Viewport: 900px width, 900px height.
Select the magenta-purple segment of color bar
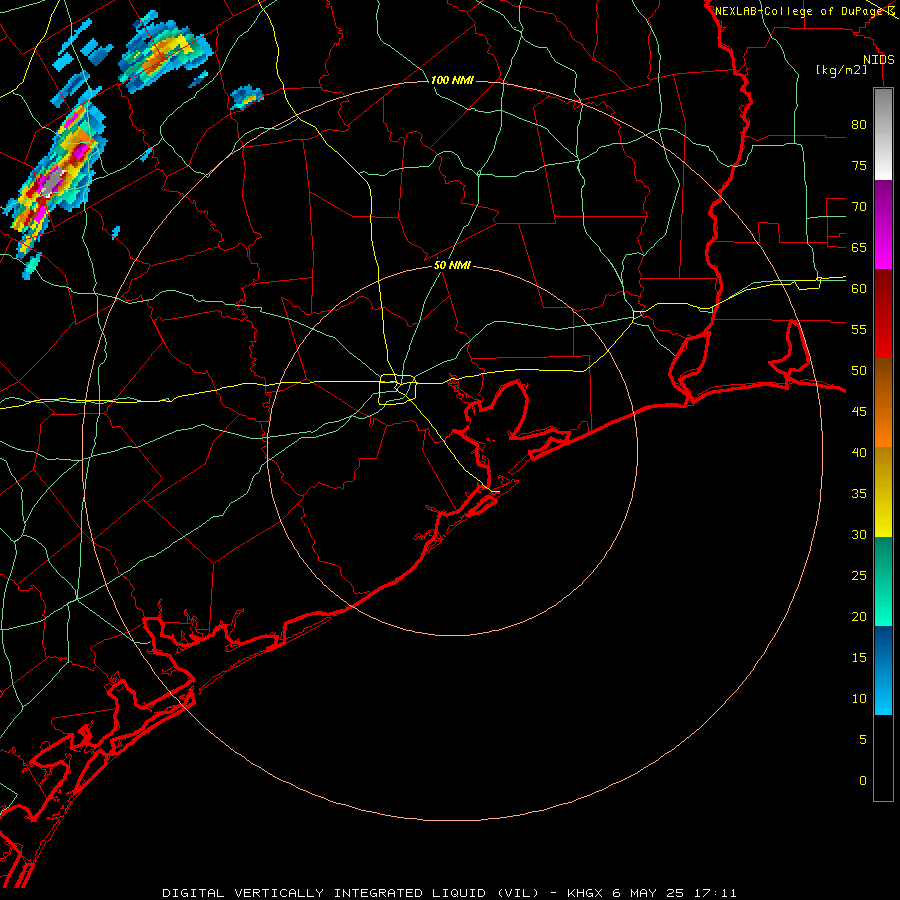883,224
